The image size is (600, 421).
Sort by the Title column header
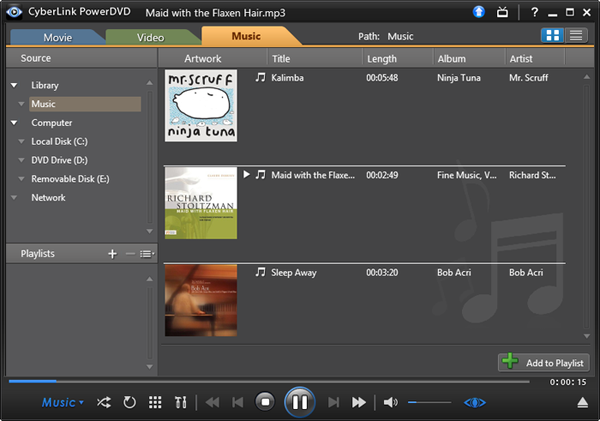coord(315,59)
